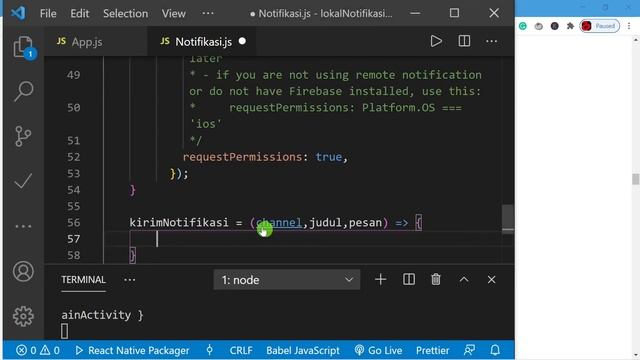The width and height of the screenshot is (640, 360).
Task: Click Prettier in status bar
Action: [433, 350]
